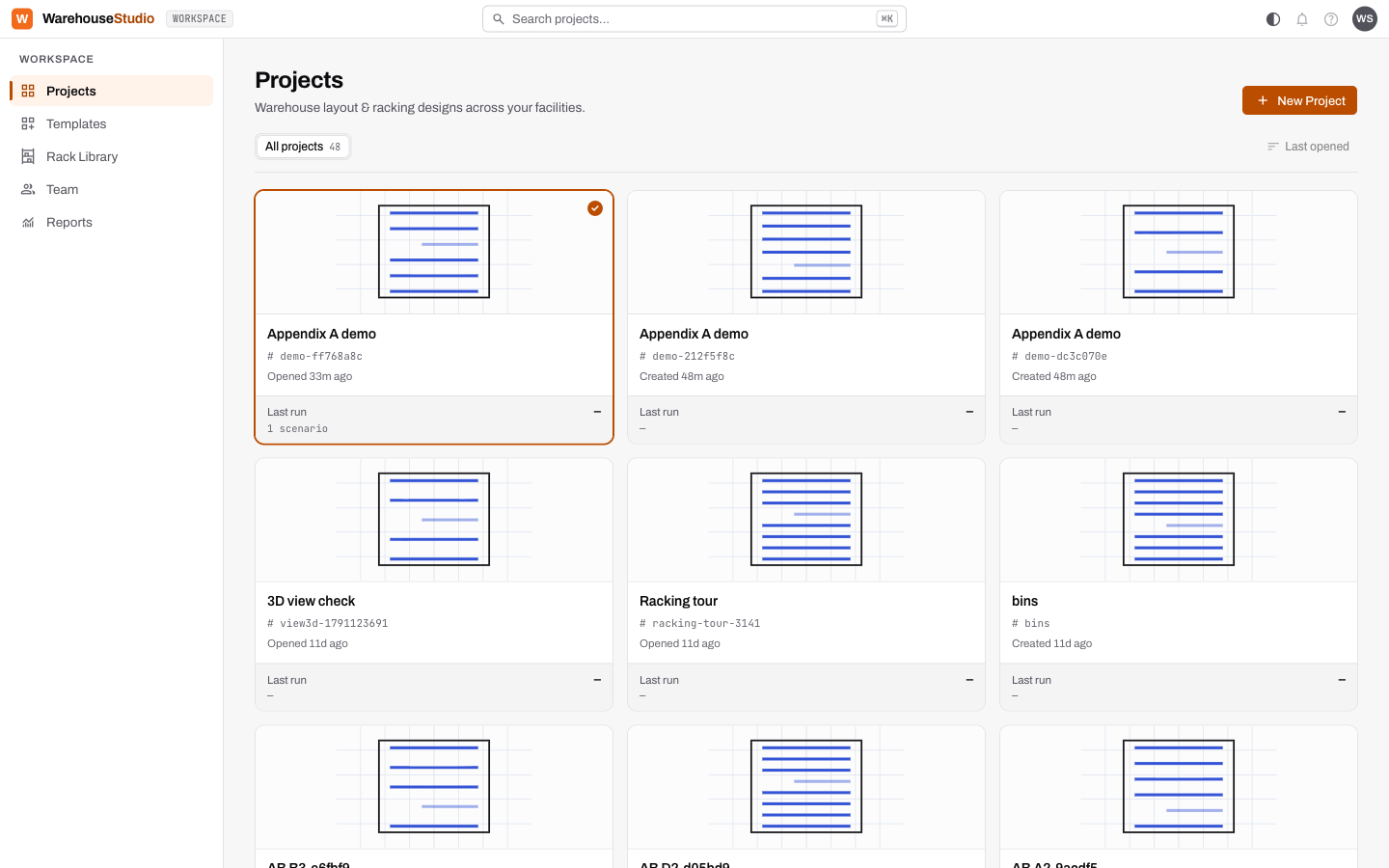Viewport: 1389px width, 868px height.
Task: Click the WarehouseStudio logo icon
Action: (x=22, y=18)
